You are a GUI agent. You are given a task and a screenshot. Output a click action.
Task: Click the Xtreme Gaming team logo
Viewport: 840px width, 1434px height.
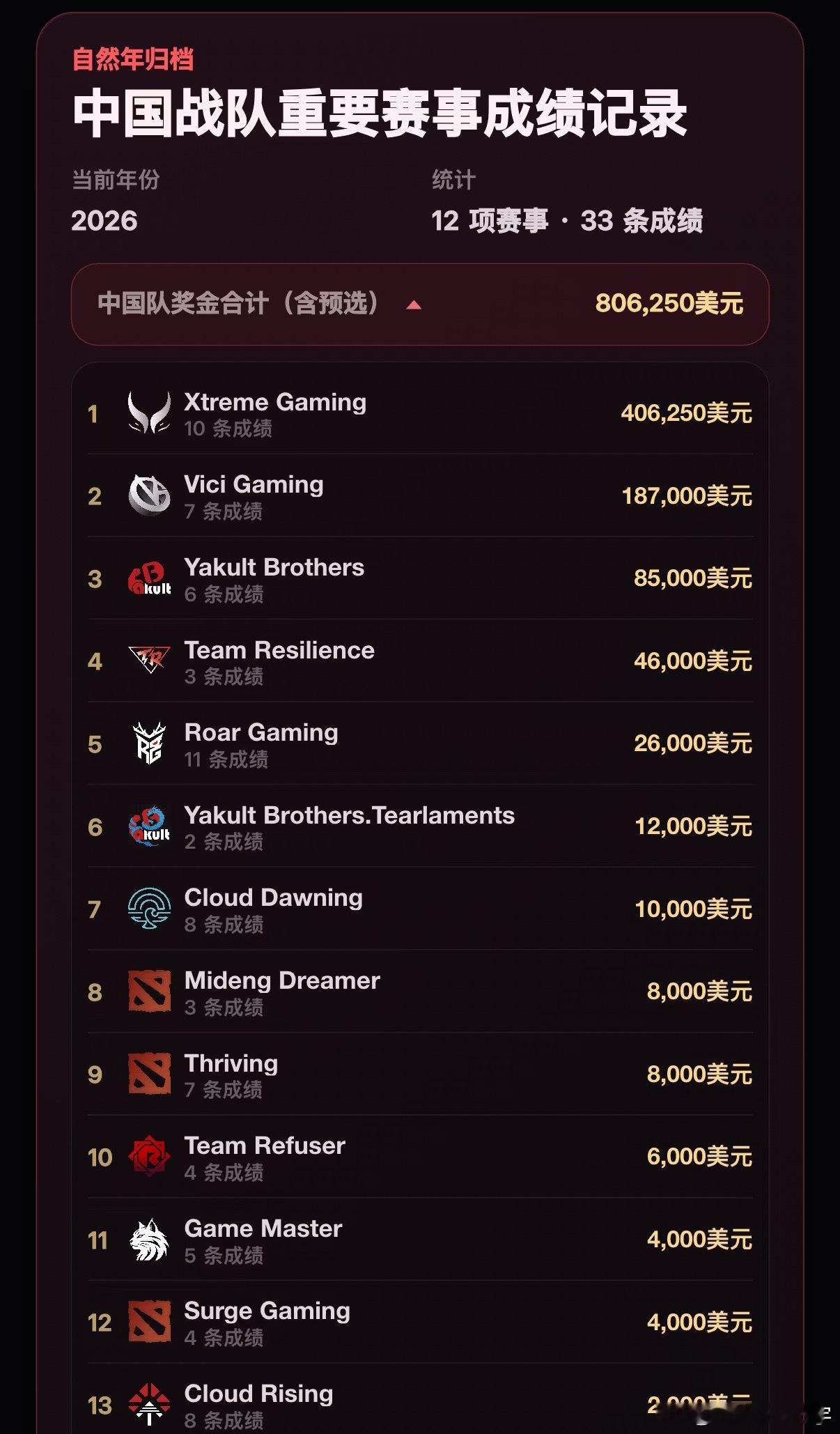[x=149, y=413]
